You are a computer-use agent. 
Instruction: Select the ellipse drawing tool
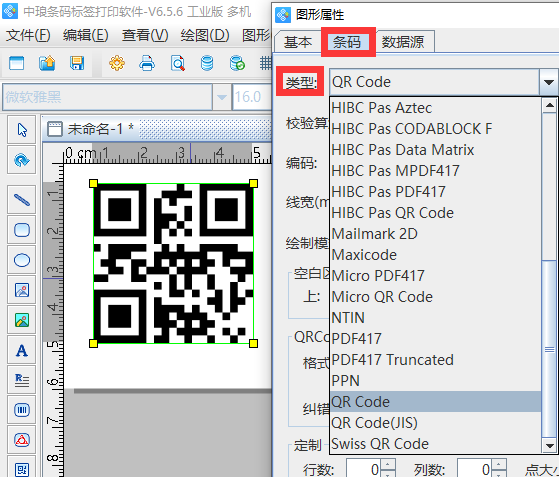click(x=22, y=260)
